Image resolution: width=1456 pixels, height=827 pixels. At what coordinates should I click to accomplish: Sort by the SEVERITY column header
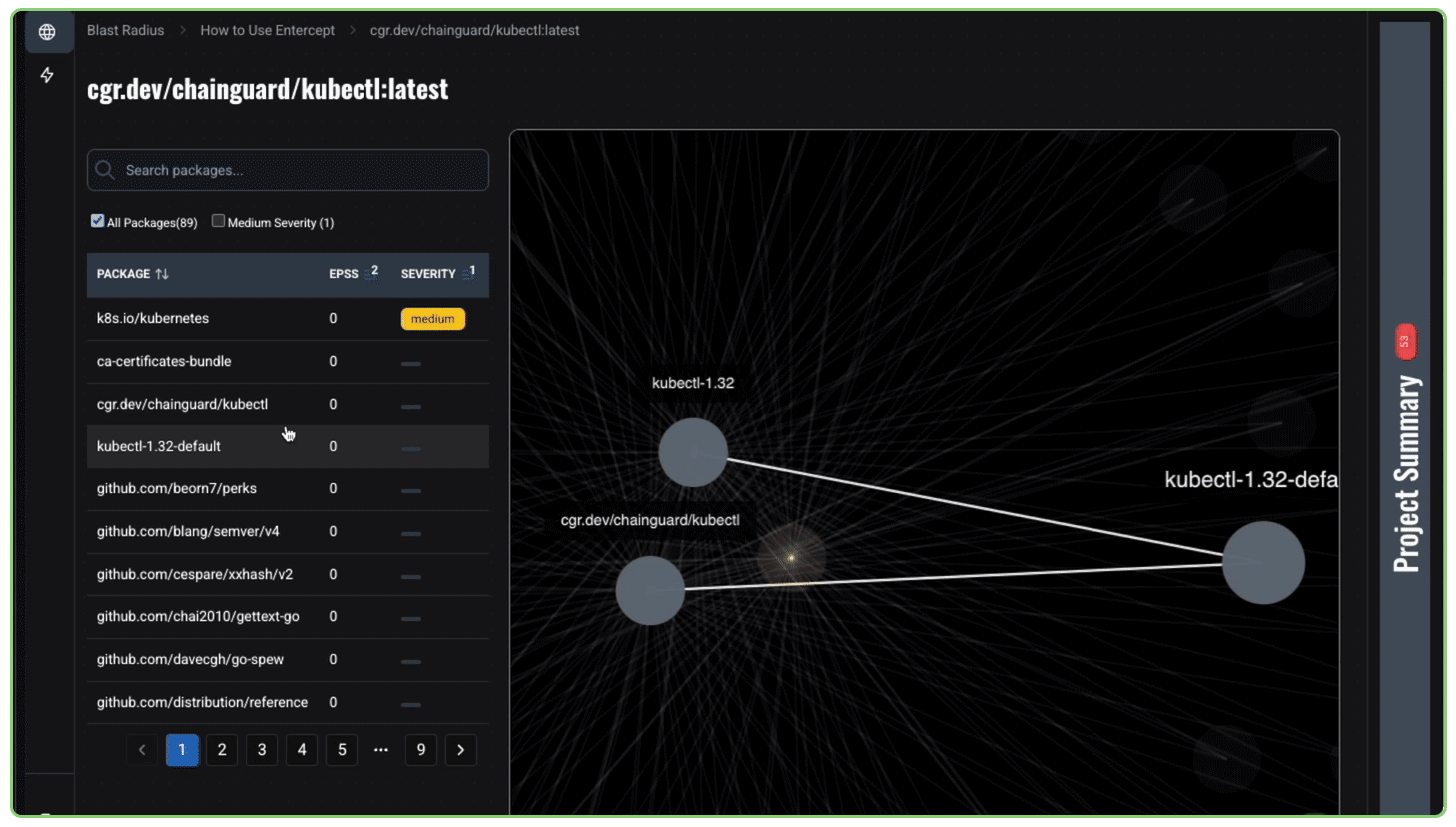point(428,274)
